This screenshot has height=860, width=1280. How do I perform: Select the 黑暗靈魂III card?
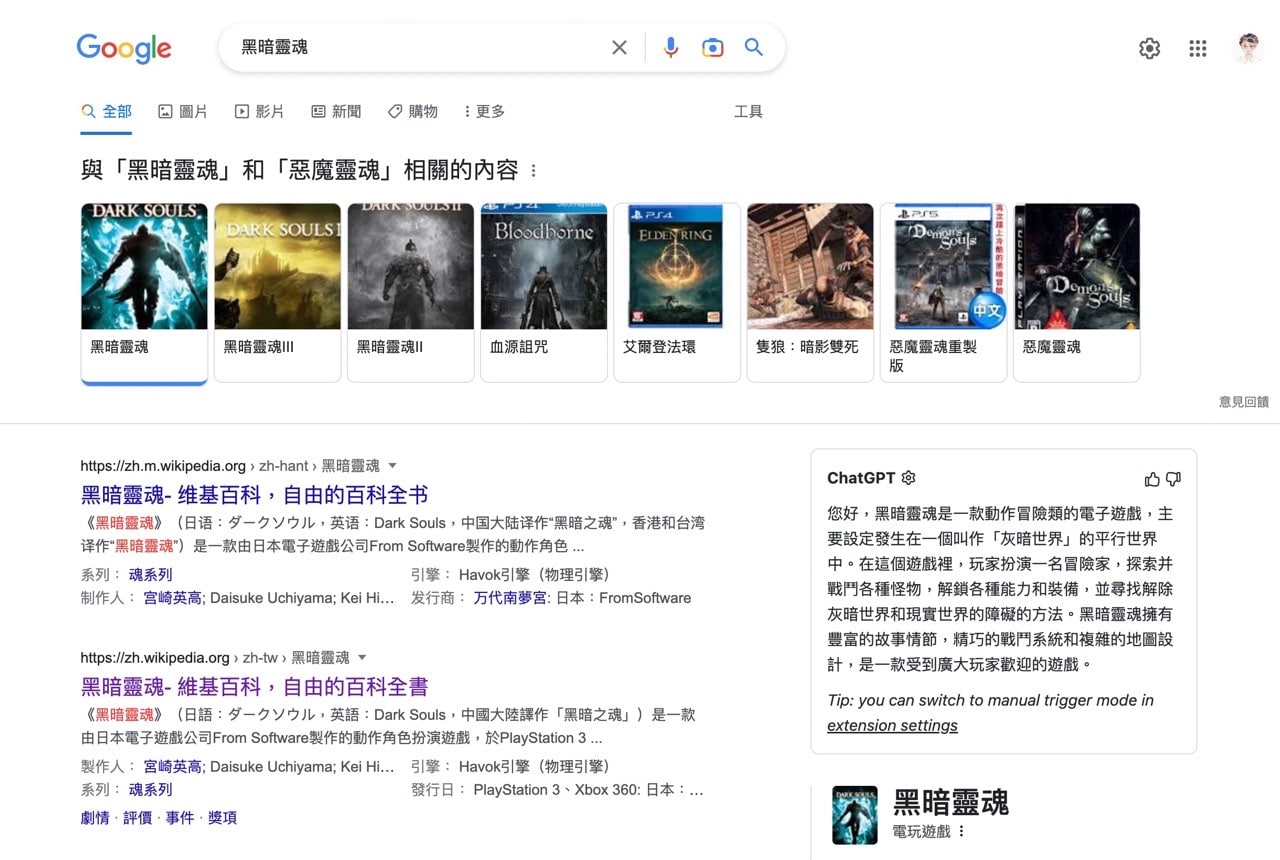pyautogui.click(x=277, y=293)
